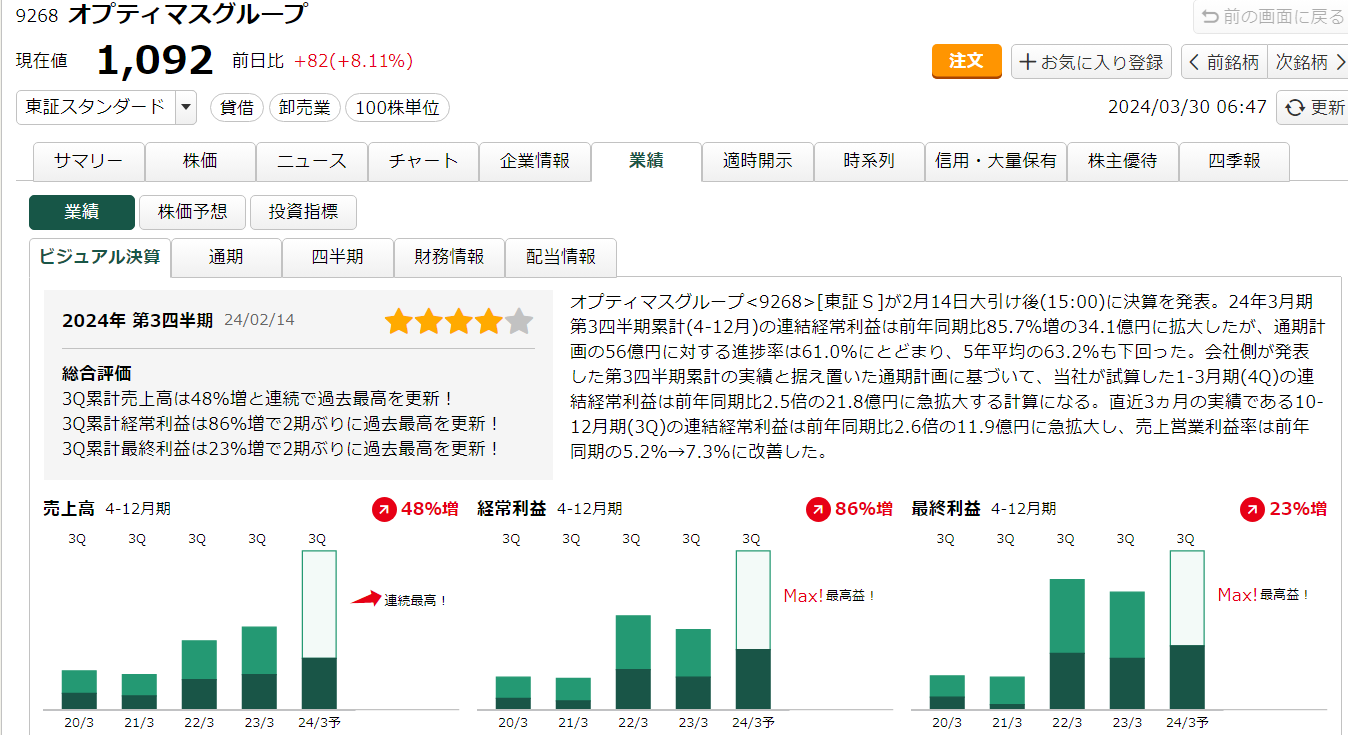
Task: Click the 経常利益 22/3 bar
Action: click(633, 662)
